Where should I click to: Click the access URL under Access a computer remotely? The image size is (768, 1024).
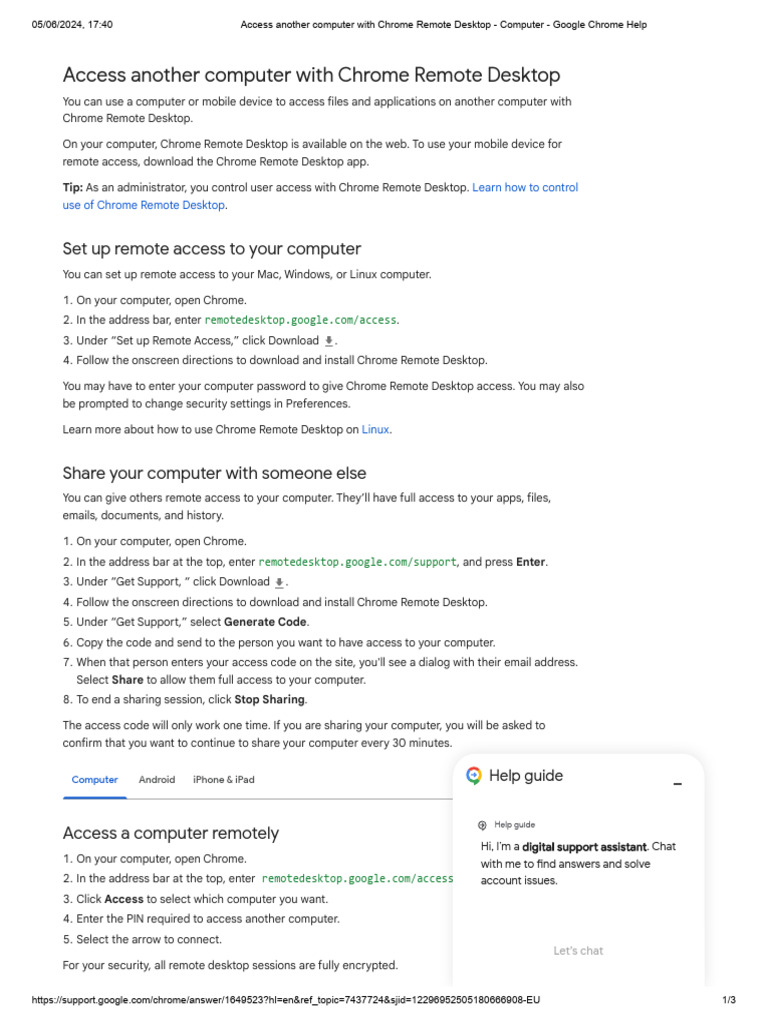tap(357, 879)
